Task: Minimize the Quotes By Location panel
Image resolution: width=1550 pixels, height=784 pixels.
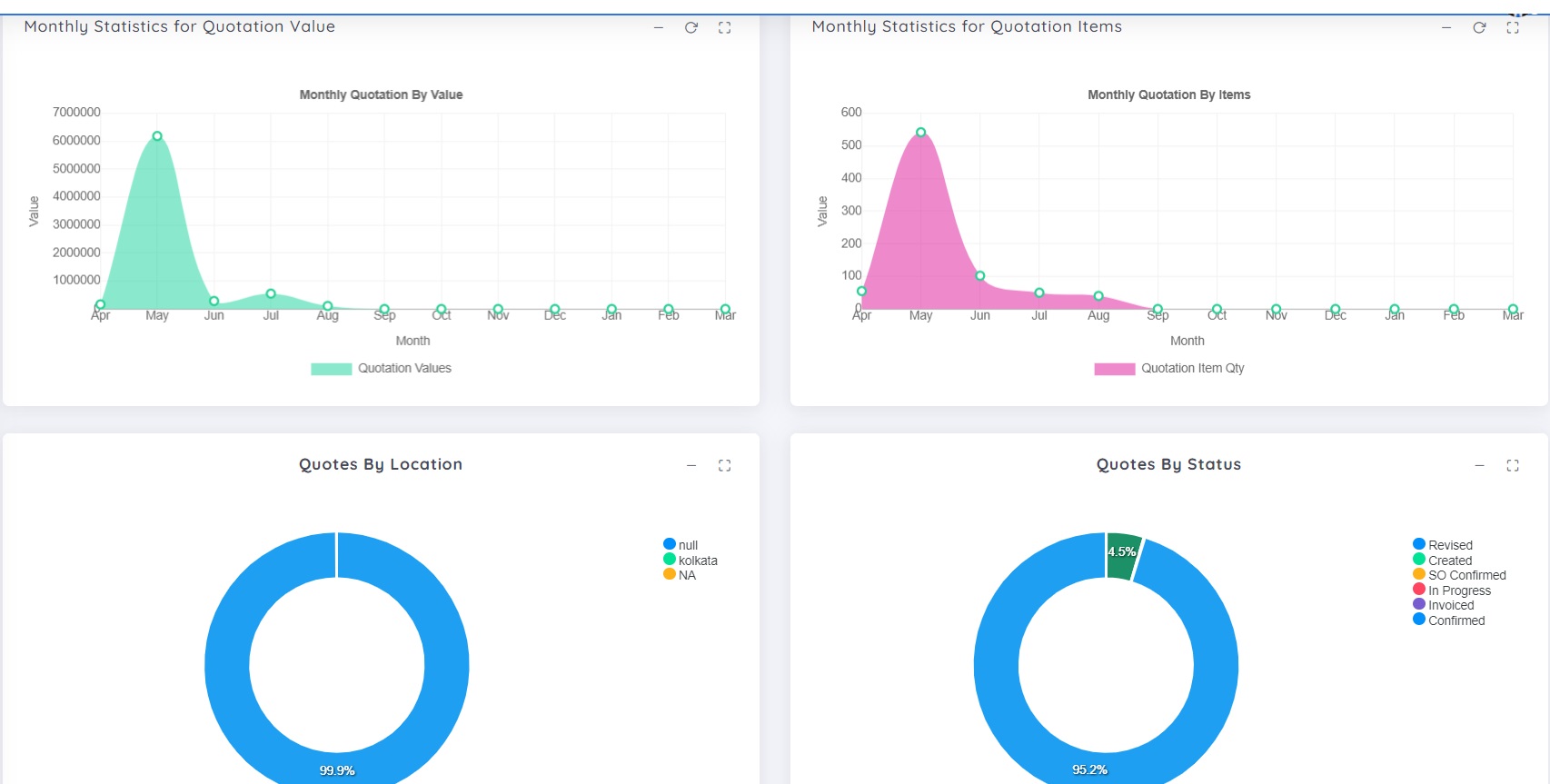Action: pos(691,465)
